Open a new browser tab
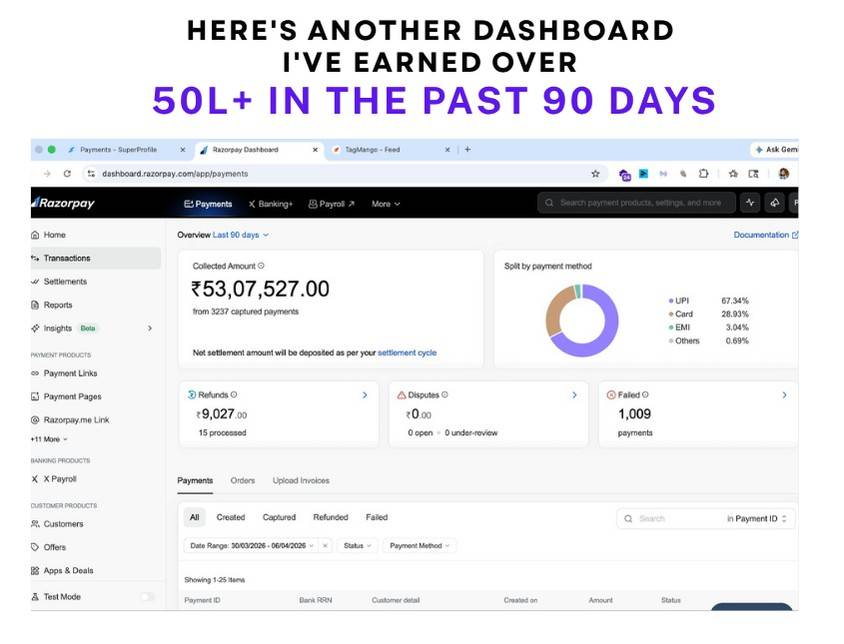844x644 pixels. point(467,149)
